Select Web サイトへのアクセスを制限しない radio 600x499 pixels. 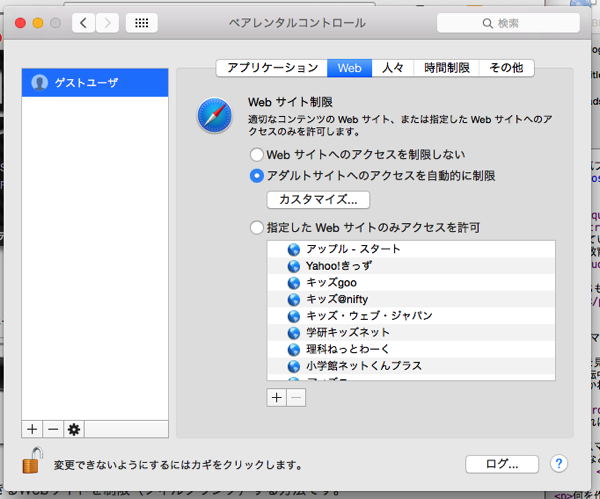click(x=256, y=155)
